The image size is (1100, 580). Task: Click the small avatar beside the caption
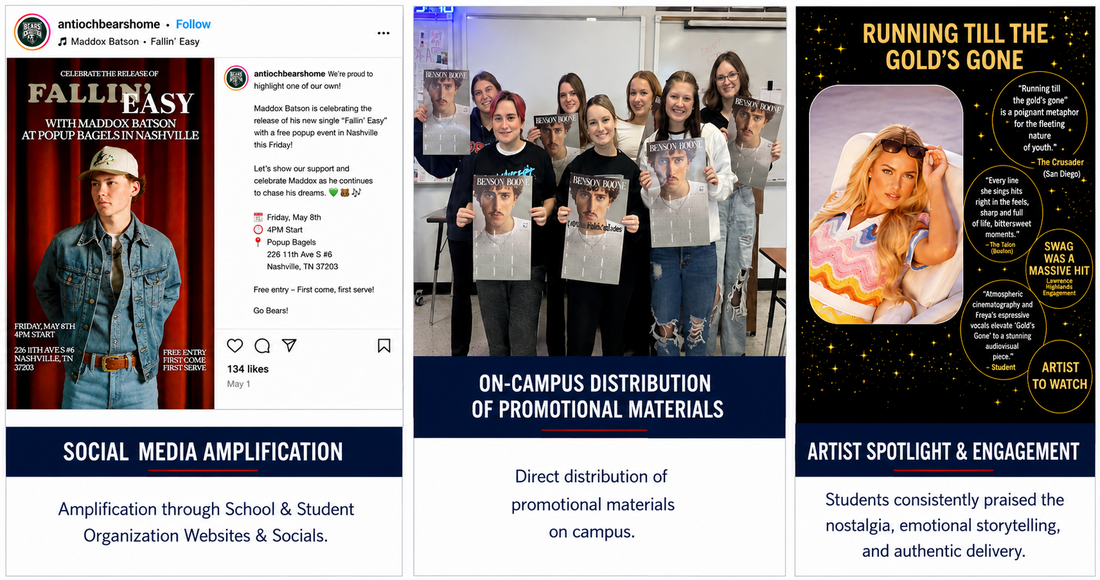[x=236, y=78]
